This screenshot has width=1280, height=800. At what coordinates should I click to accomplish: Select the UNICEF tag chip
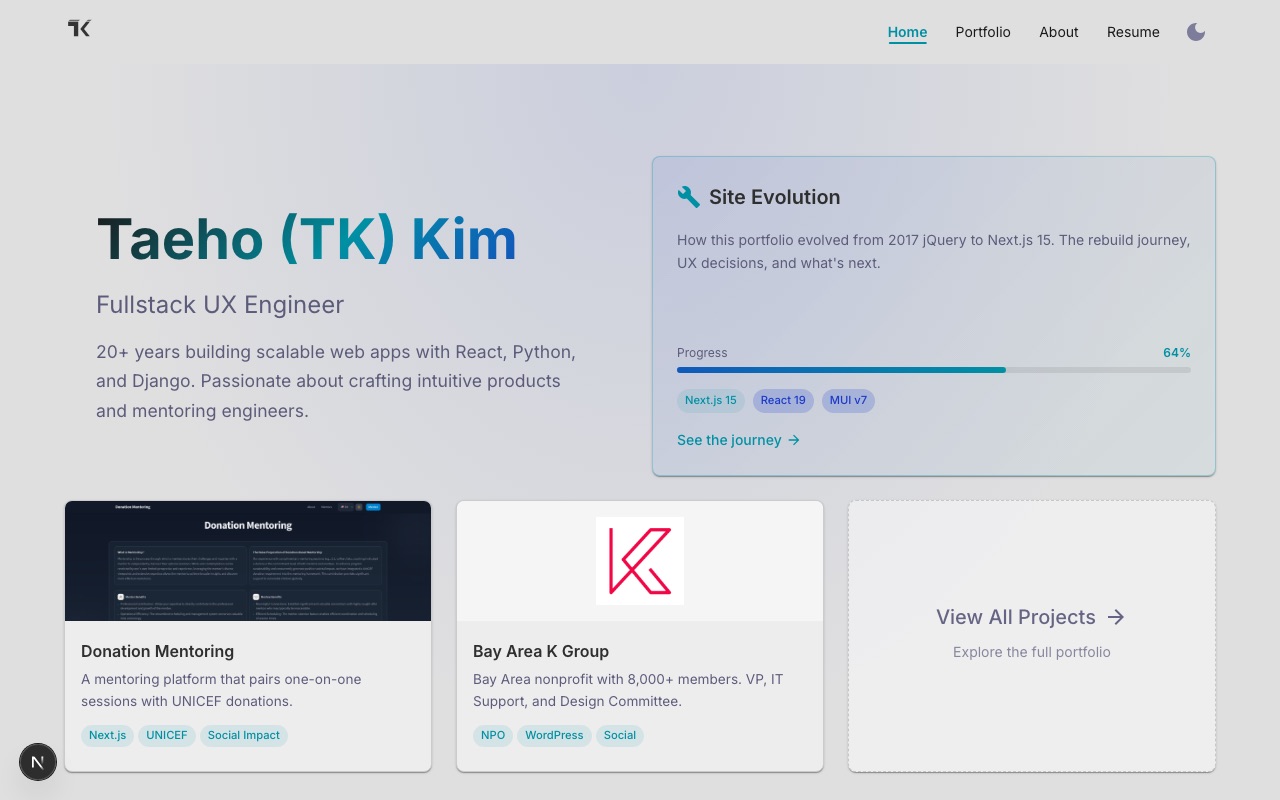(167, 735)
